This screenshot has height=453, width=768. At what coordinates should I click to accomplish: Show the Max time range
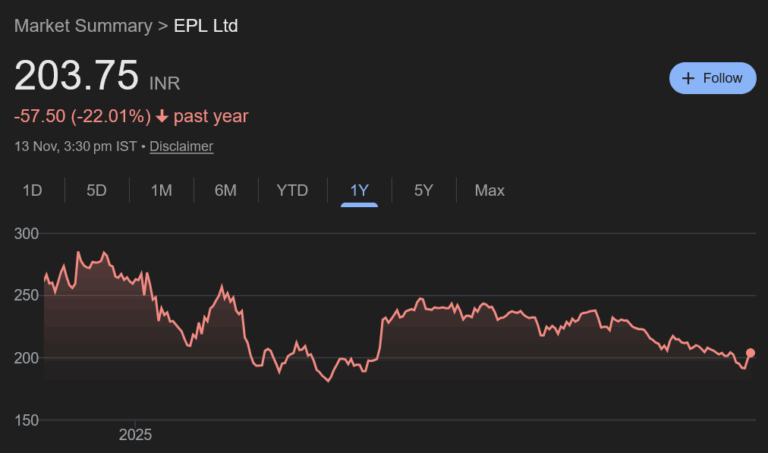click(x=489, y=190)
